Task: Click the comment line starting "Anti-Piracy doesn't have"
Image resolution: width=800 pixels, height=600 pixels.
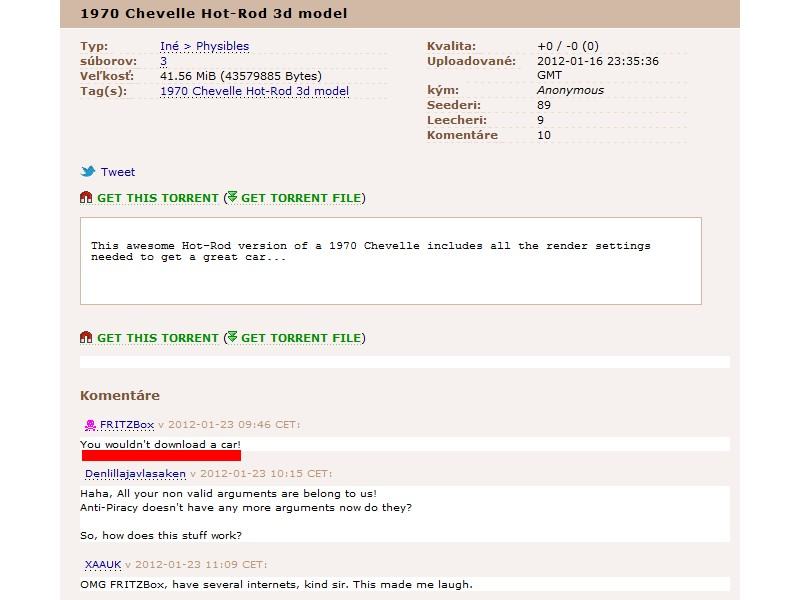Action: pyautogui.click(x=246, y=508)
